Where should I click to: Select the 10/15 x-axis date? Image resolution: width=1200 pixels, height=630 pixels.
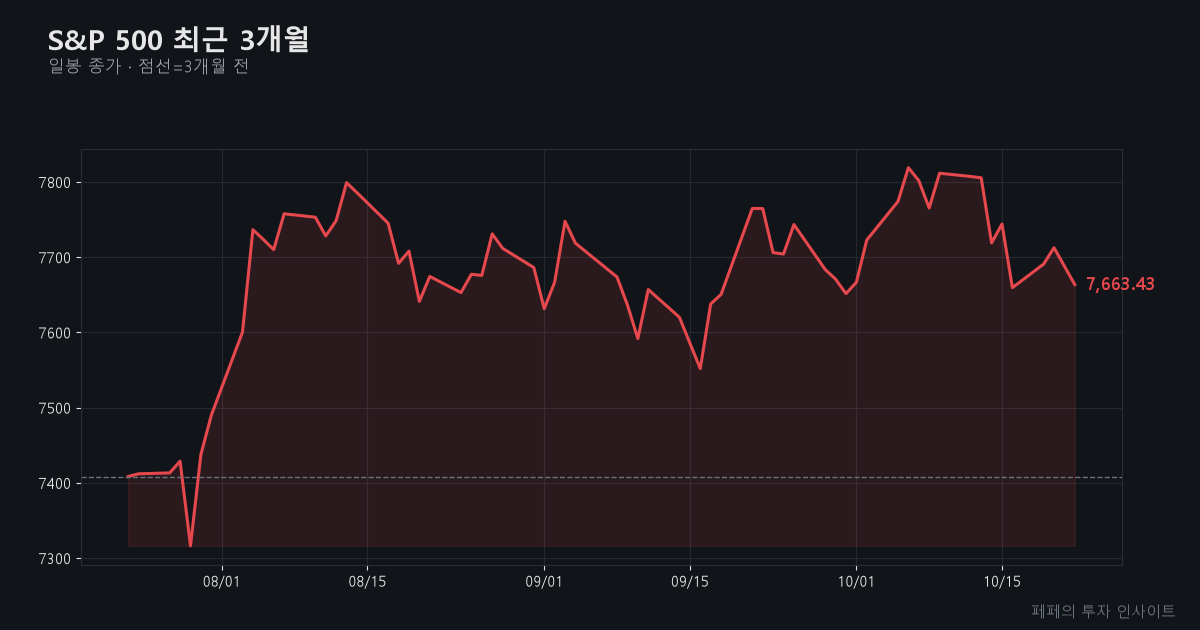tap(1002, 581)
